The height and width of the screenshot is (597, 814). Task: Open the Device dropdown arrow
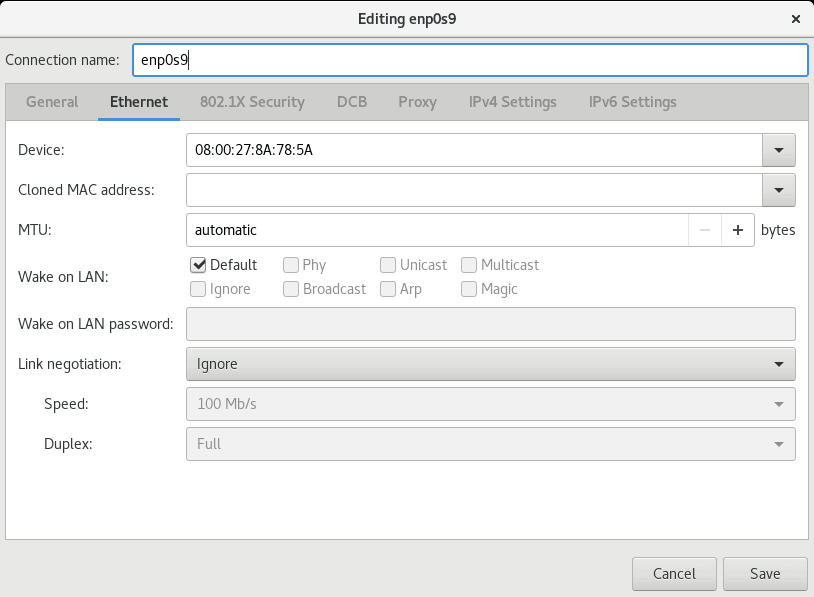[778, 150]
